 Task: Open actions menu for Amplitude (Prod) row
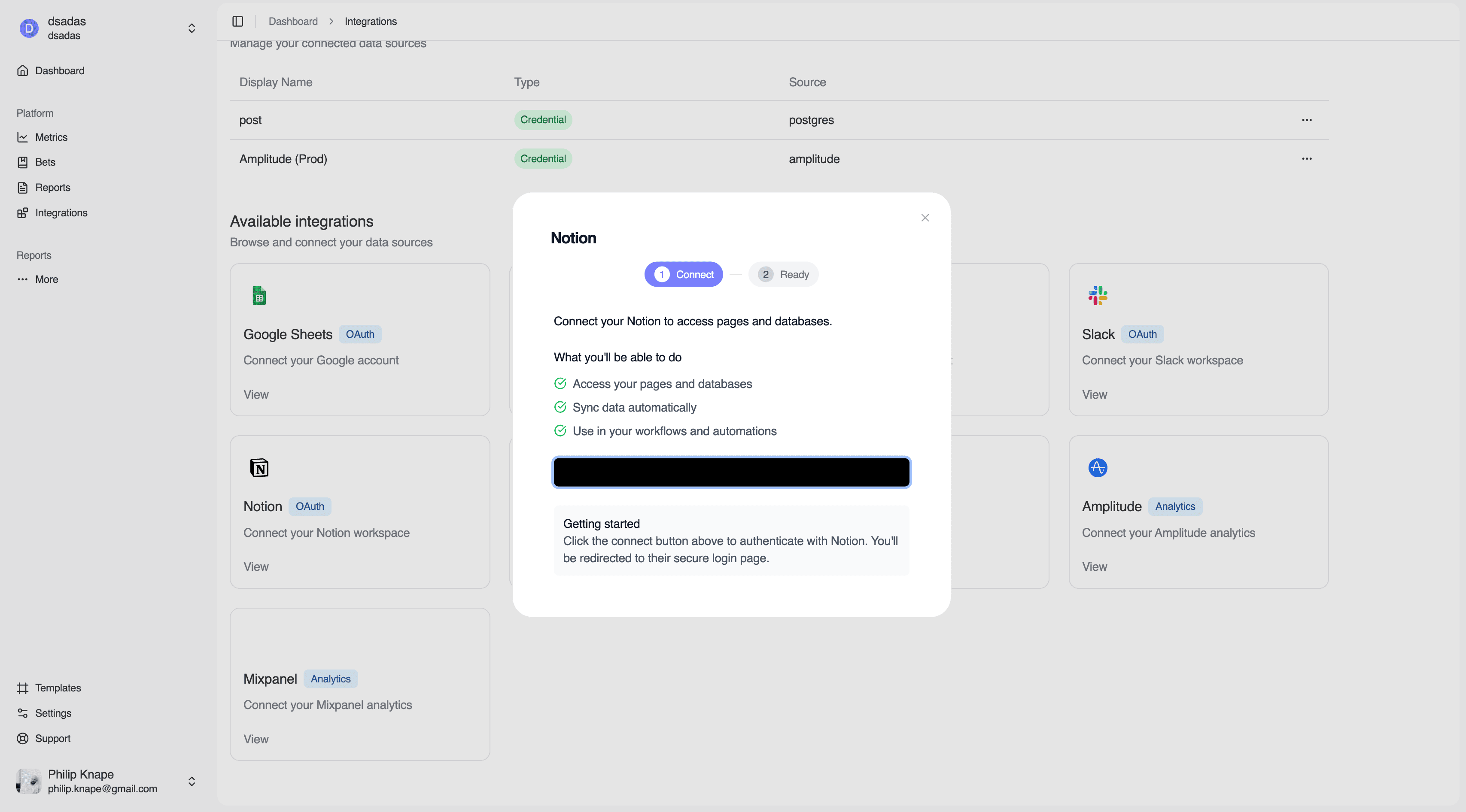(x=1306, y=159)
